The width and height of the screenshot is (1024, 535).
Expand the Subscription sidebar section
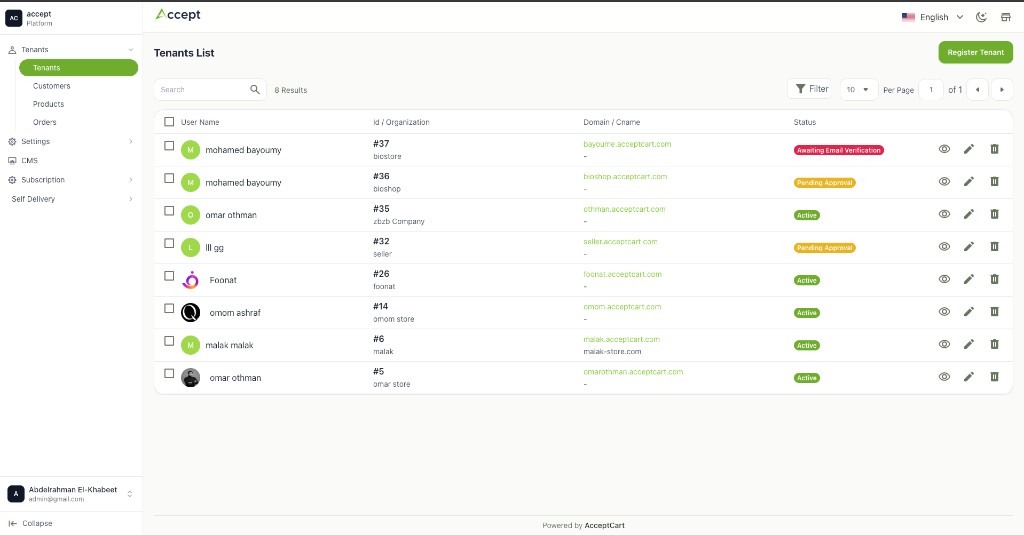tap(71, 180)
